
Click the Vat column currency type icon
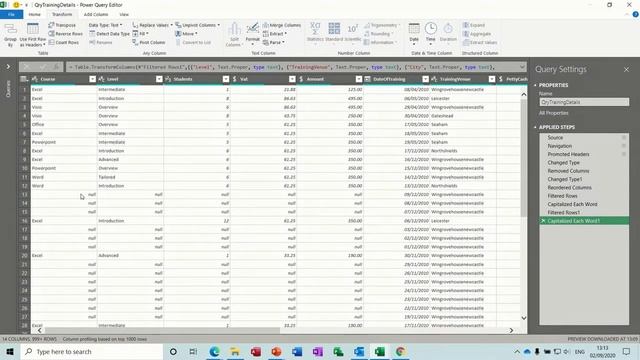[234, 79]
